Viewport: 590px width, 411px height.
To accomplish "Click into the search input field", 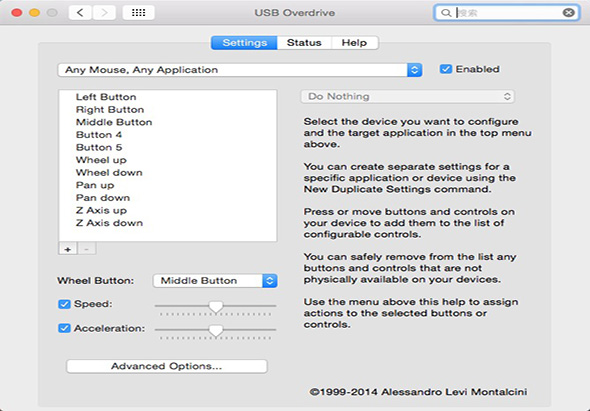I will pos(508,13).
